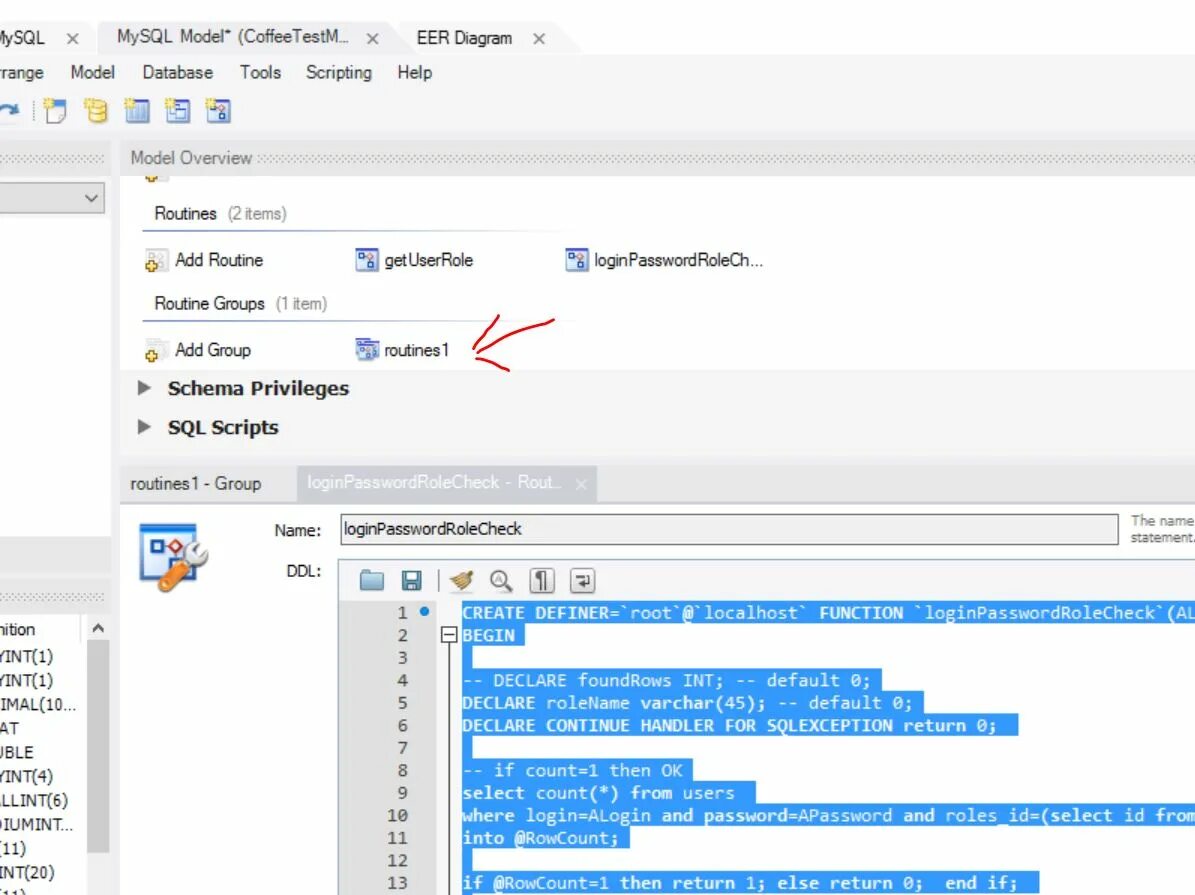Click line 13 if @RowCount=1 code
The image size is (1195, 895).
pos(740,883)
